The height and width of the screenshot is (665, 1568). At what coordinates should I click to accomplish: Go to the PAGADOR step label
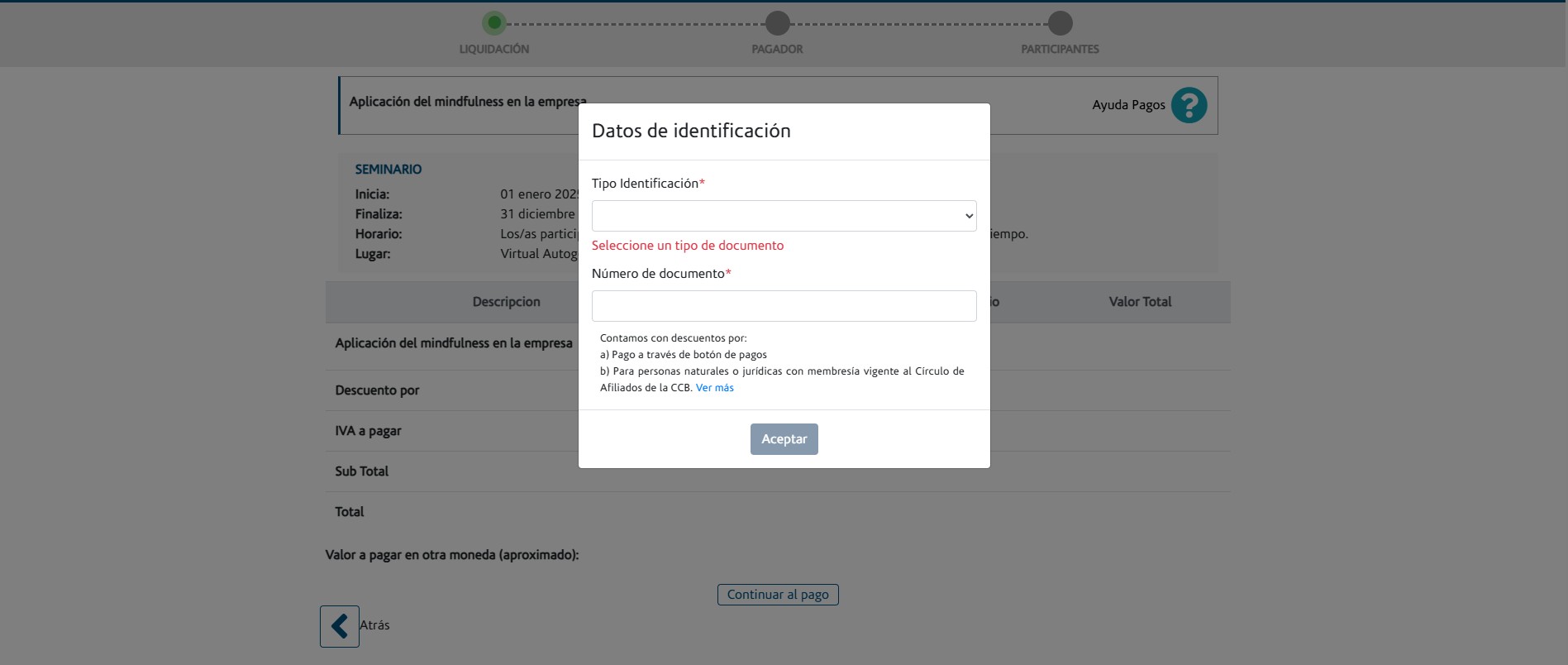point(777,50)
